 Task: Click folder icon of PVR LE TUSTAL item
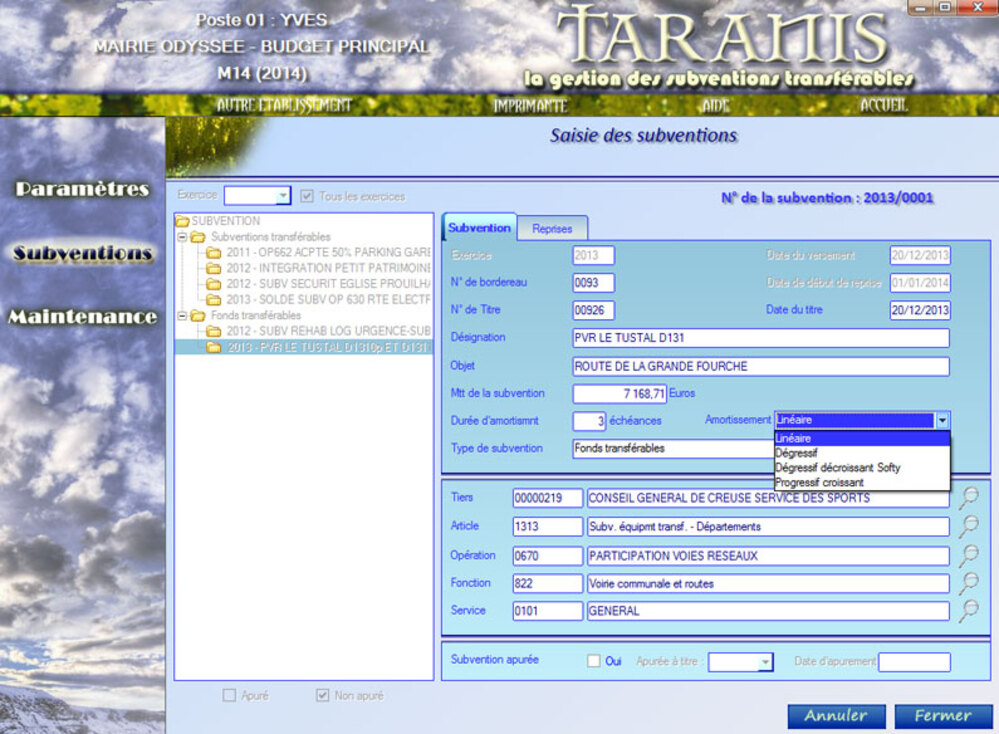click(x=213, y=347)
